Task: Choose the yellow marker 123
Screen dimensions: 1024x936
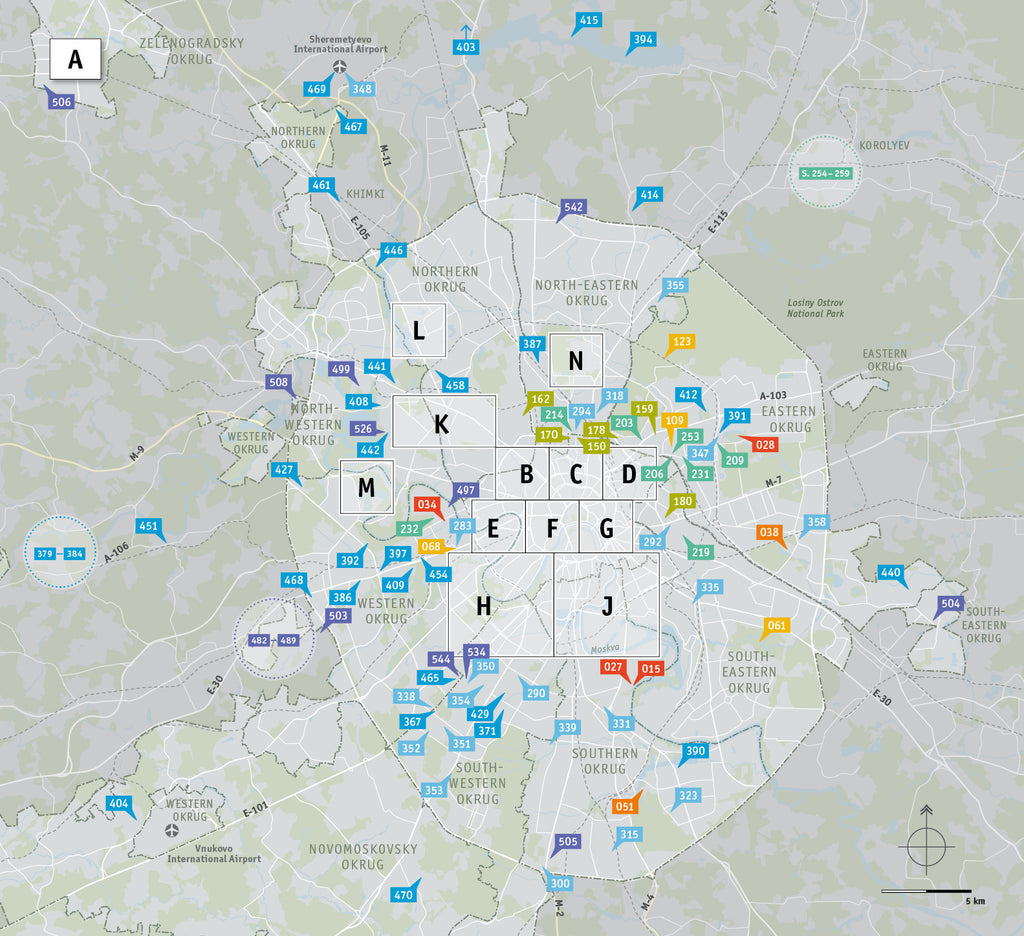Action: 681,342
